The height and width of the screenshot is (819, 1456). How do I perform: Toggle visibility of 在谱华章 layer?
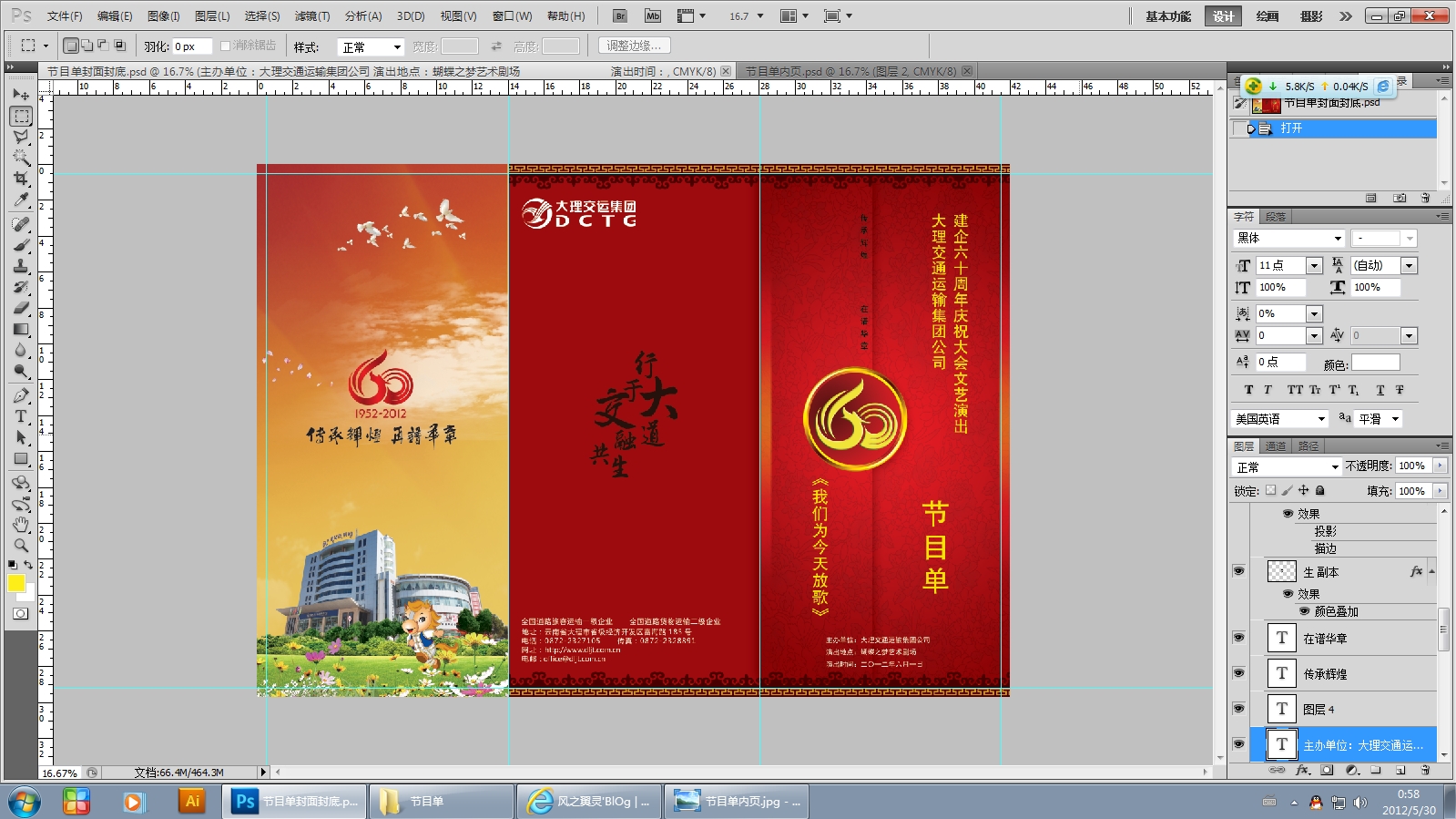(1238, 638)
